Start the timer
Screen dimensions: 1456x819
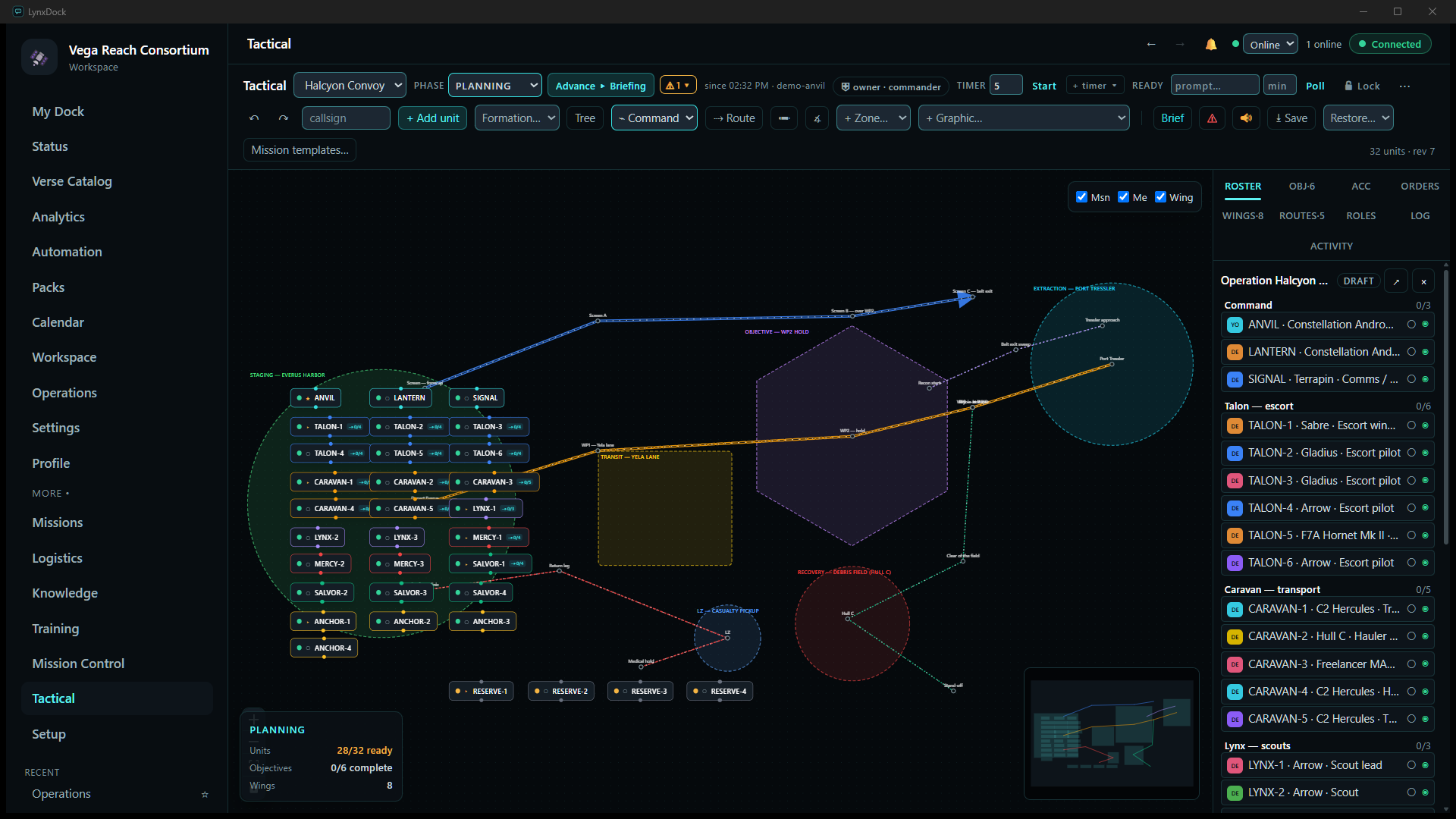[1044, 86]
